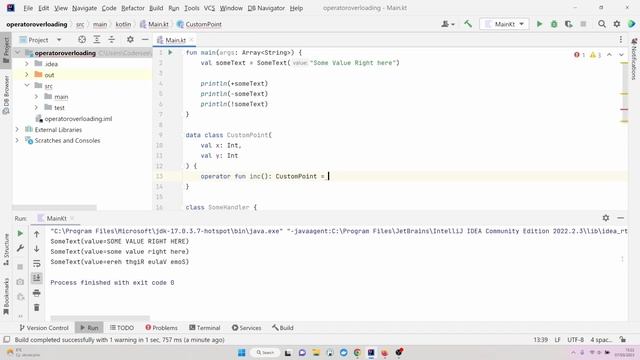Image resolution: width=640 pixels, height=360 pixels.
Task: Click Print icon in Run console
Action: tap(36, 293)
